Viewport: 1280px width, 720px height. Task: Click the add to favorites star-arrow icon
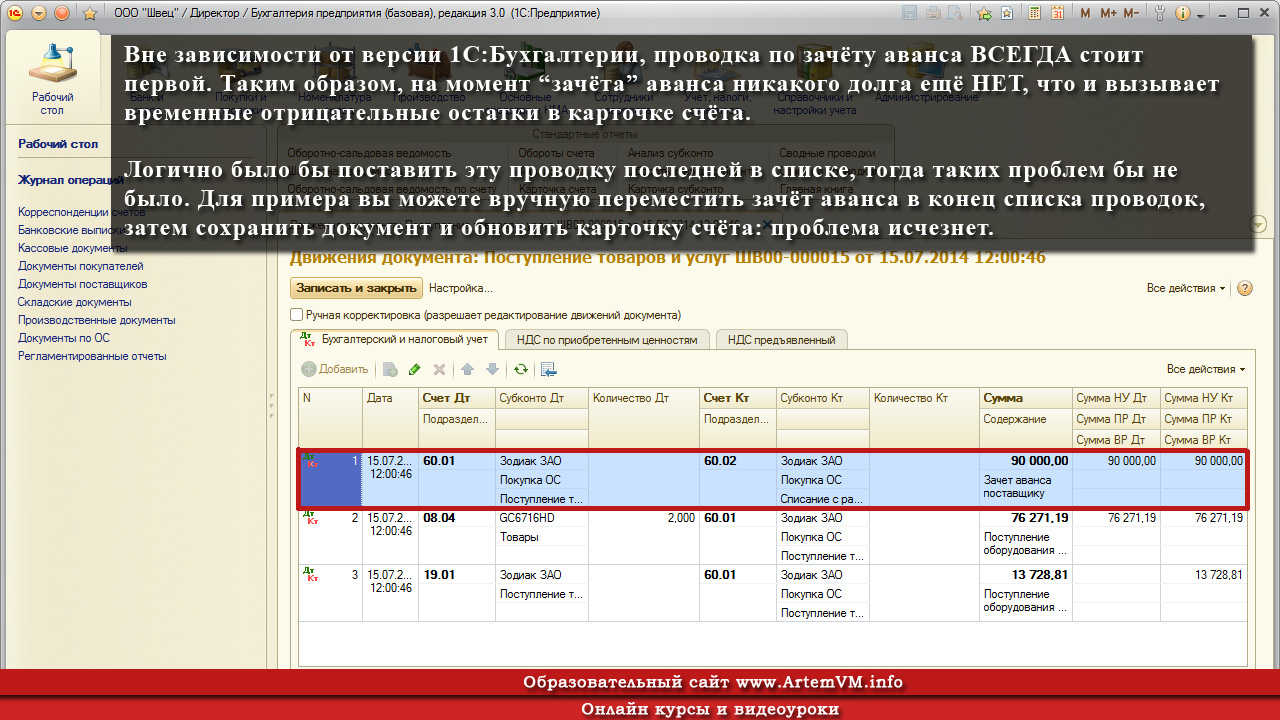point(984,14)
